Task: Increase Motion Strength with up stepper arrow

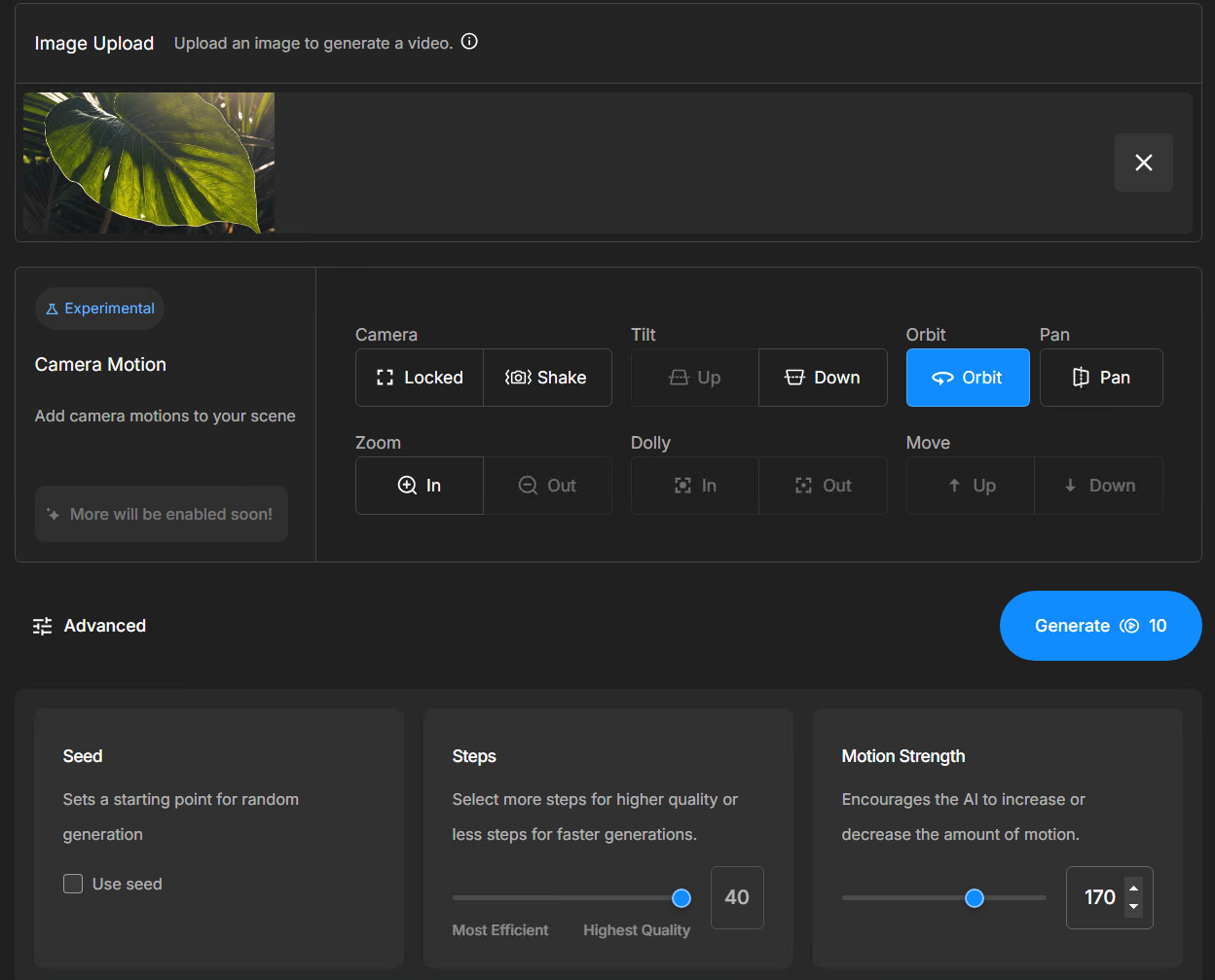Action: click(1133, 888)
